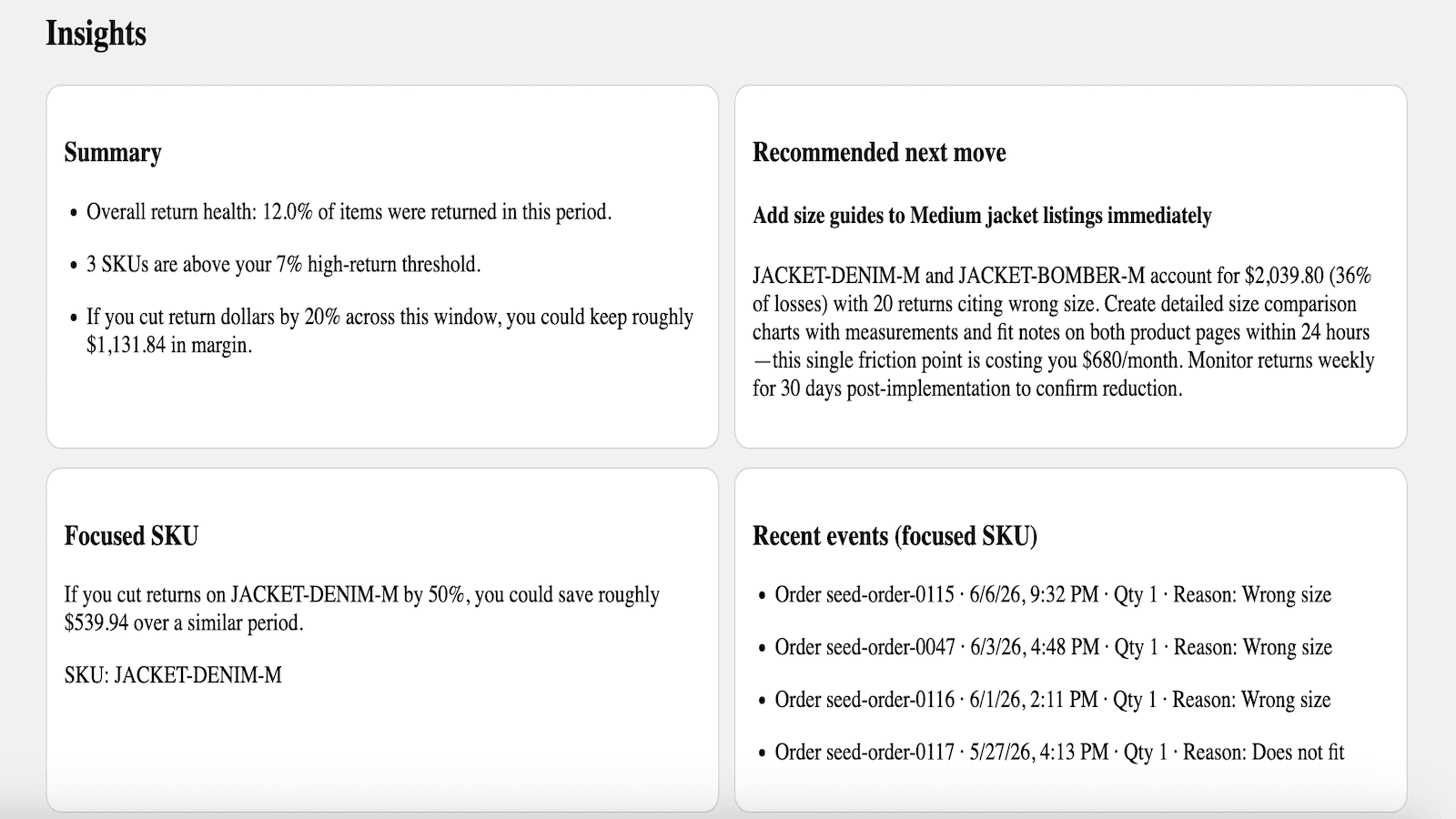Viewport: 1456px width, 819px height.
Task: Open the Recommended next move heading
Action: pos(879,152)
